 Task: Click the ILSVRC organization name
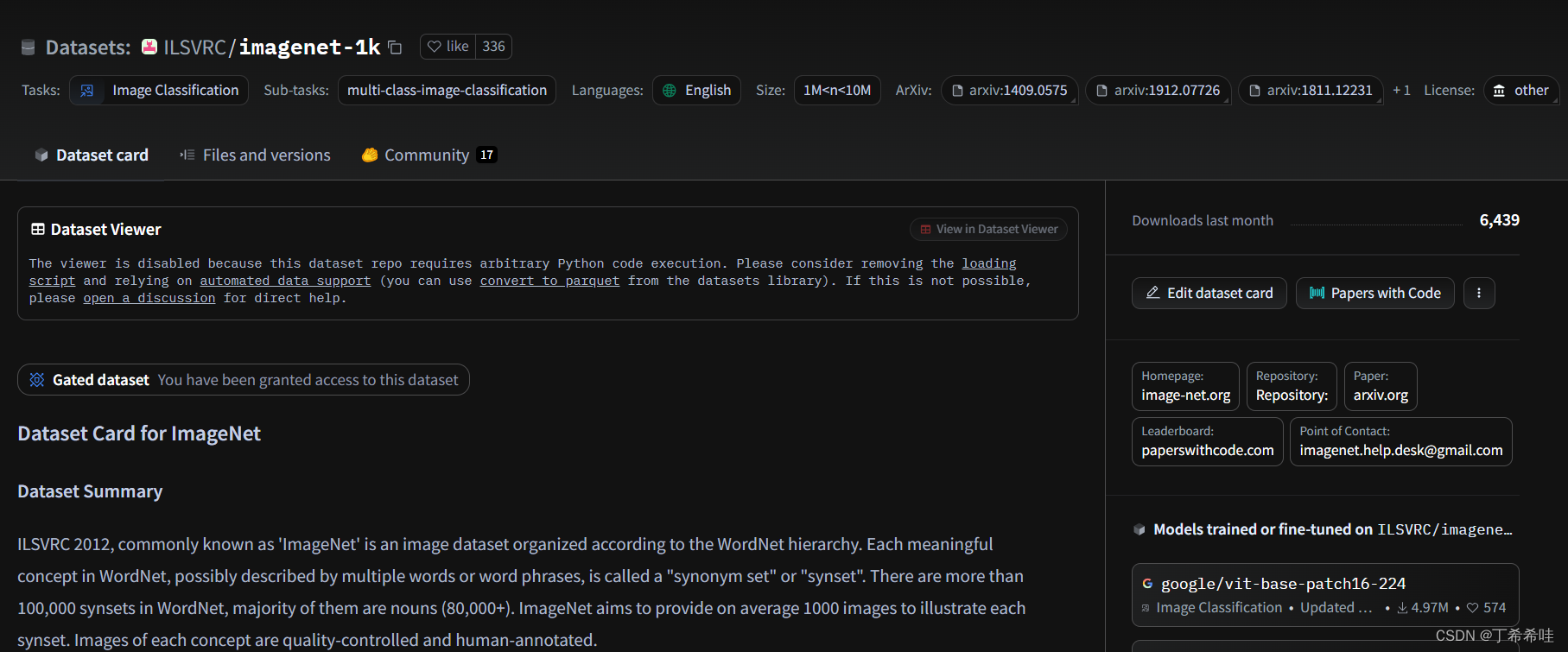[194, 47]
